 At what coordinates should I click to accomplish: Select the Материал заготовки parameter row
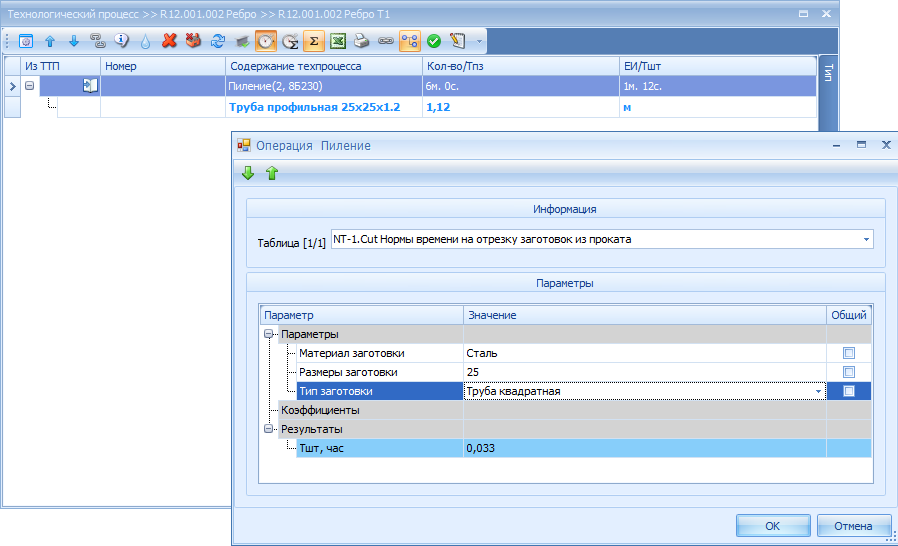380,353
